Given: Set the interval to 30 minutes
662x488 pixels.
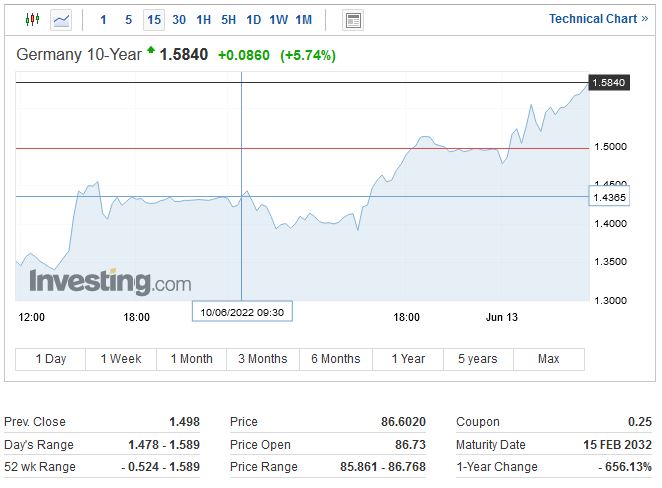Looking at the screenshot, I should coord(179,19).
